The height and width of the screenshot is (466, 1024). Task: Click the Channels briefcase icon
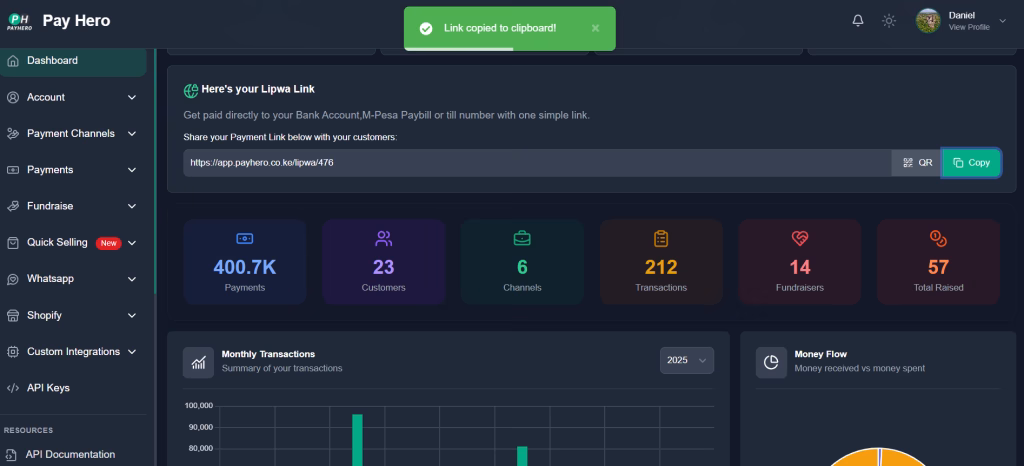pyautogui.click(x=522, y=238)
